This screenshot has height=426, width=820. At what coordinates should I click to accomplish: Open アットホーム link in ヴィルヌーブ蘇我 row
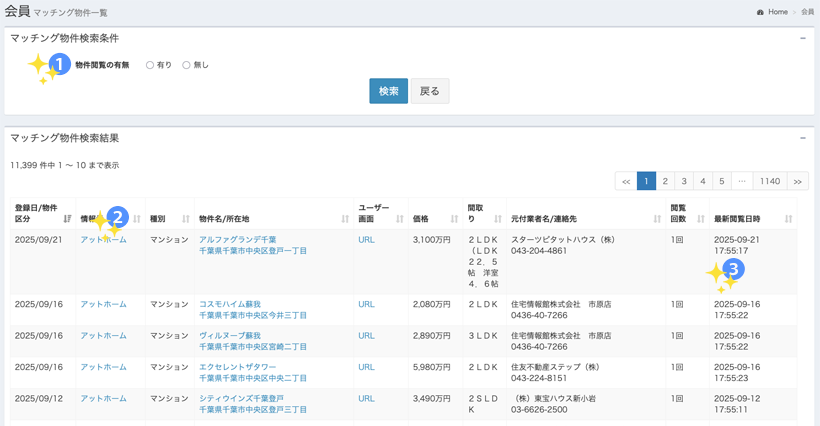pyautogui.click(x=104, y=336)
